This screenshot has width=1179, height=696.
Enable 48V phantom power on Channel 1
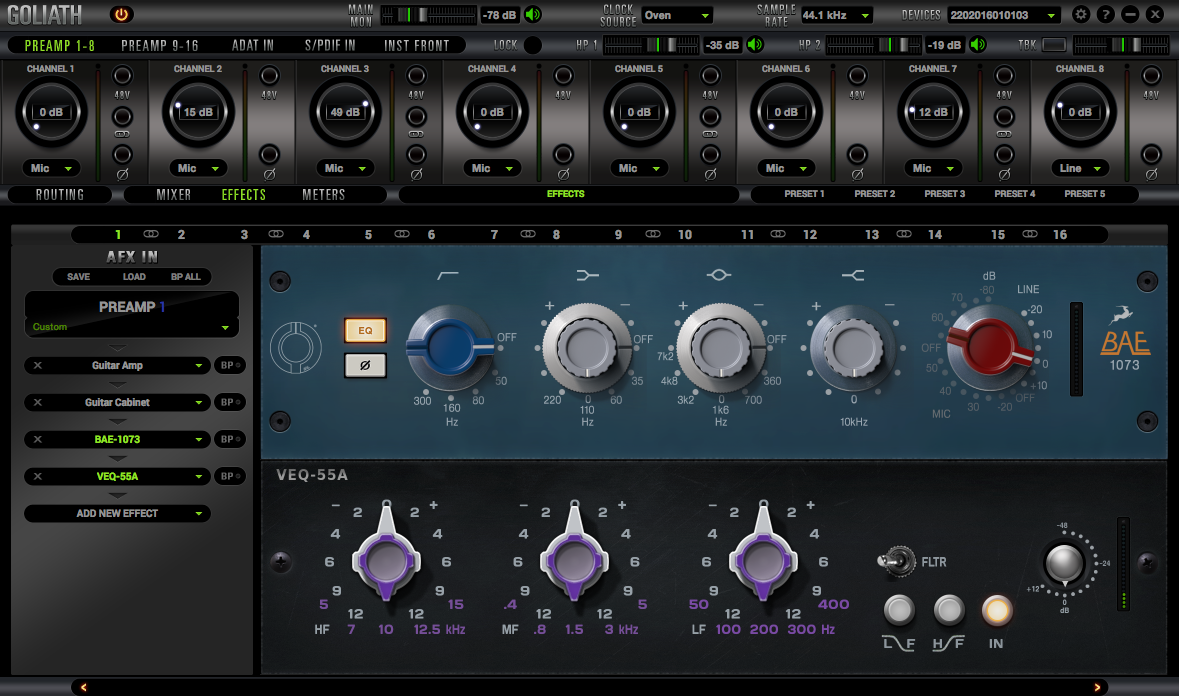[x=122, y=76]
